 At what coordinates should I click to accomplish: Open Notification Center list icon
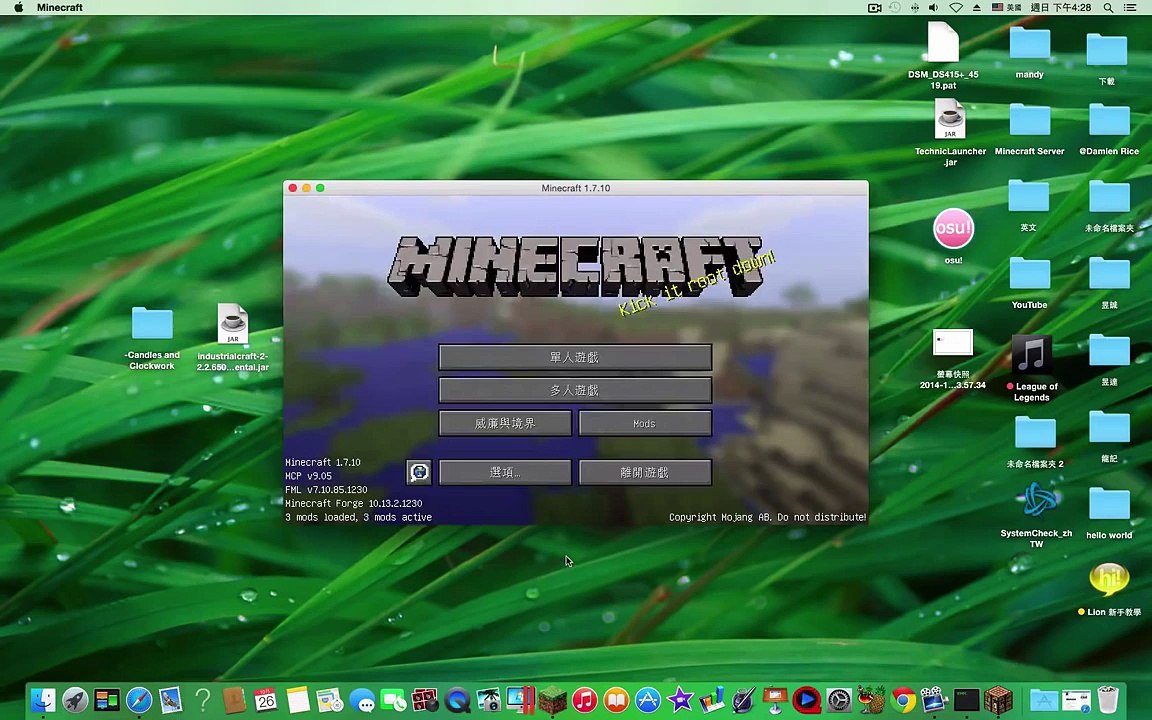click(x=1130, y=7)
